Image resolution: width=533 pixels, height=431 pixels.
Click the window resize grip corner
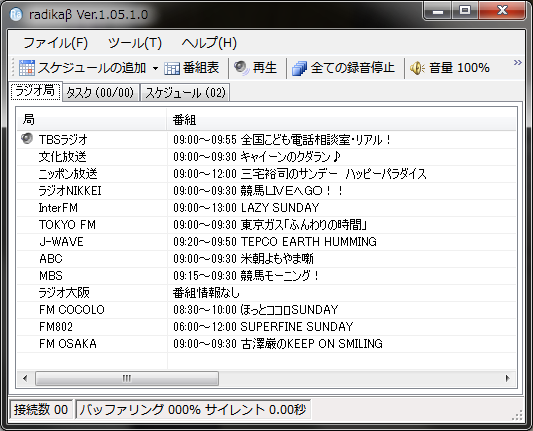(517, 415)
